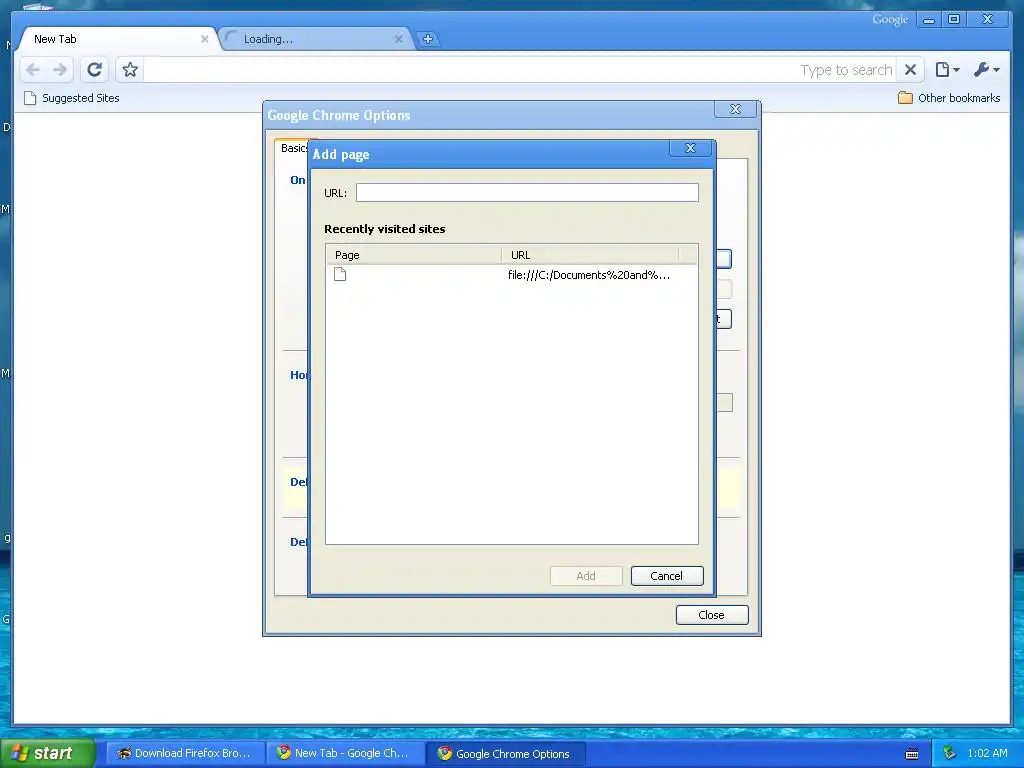Close the Google Chrome Options window with X
The width and height of the screenshot is (1024, 768).
click(735, 109)
